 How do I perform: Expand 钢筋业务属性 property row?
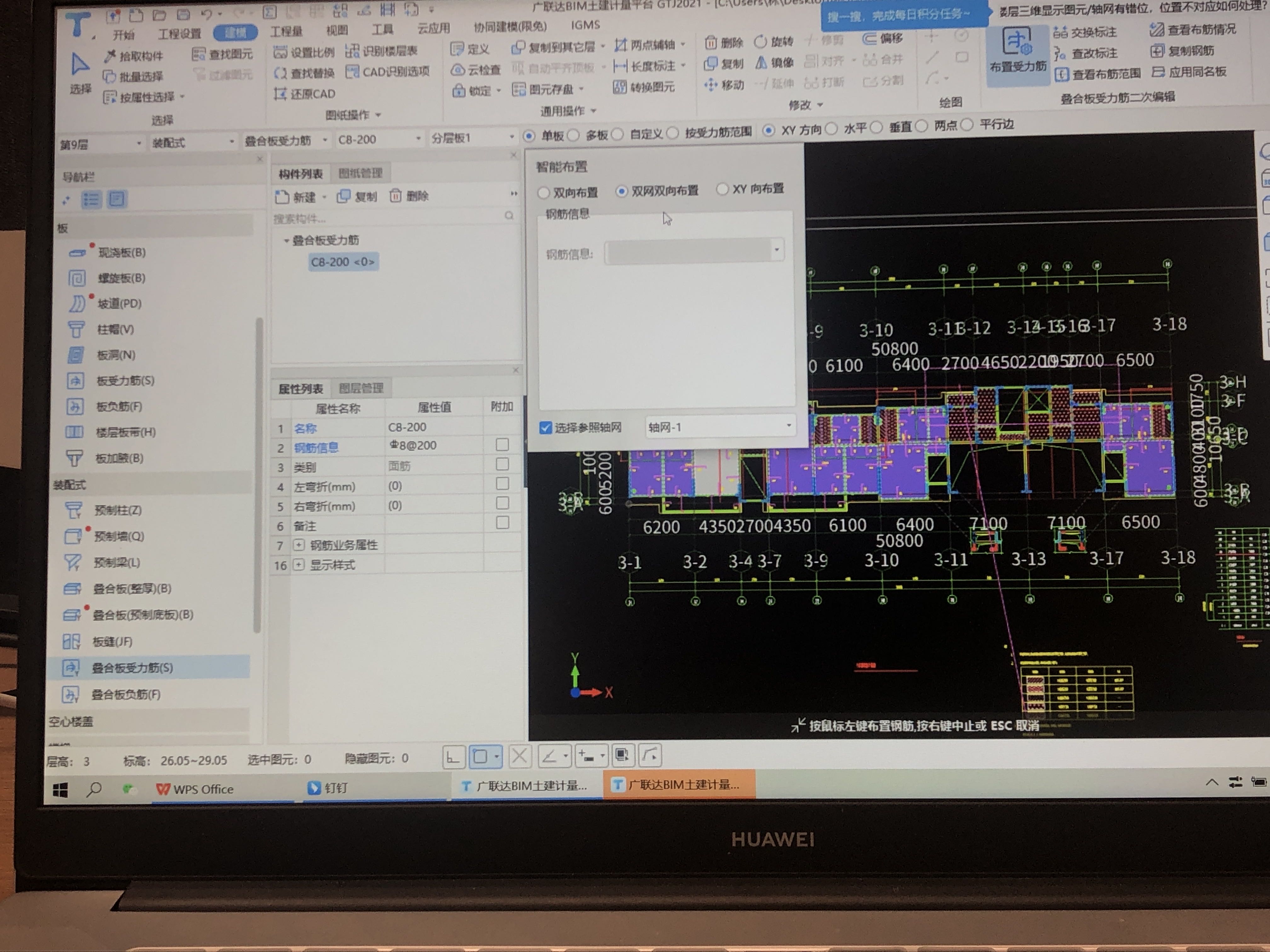tap(299, 545)
